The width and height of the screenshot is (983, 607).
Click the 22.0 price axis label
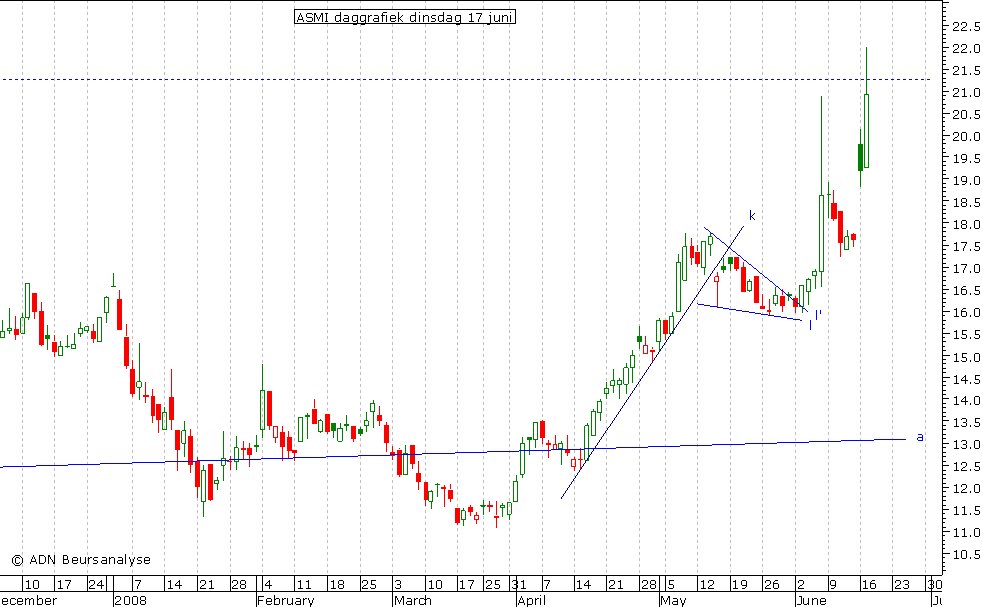[x=966, y=48]
